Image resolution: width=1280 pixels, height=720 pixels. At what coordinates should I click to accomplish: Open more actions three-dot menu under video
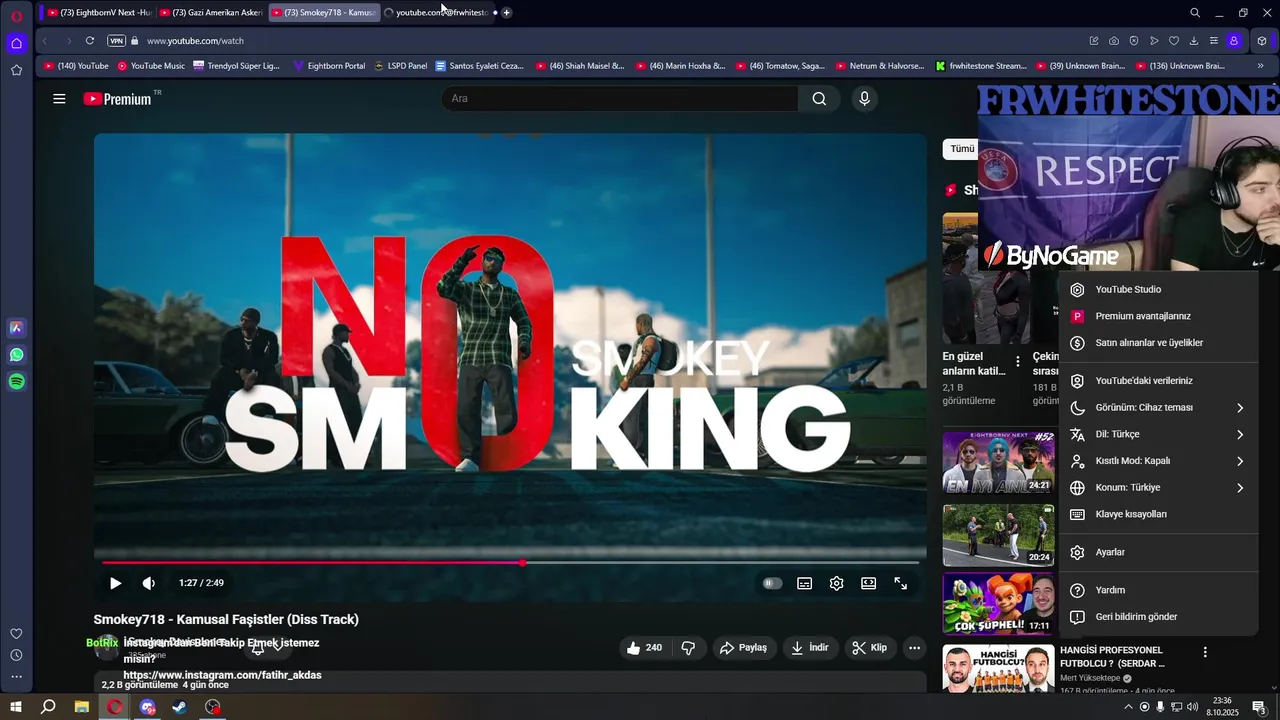[914, 648]
